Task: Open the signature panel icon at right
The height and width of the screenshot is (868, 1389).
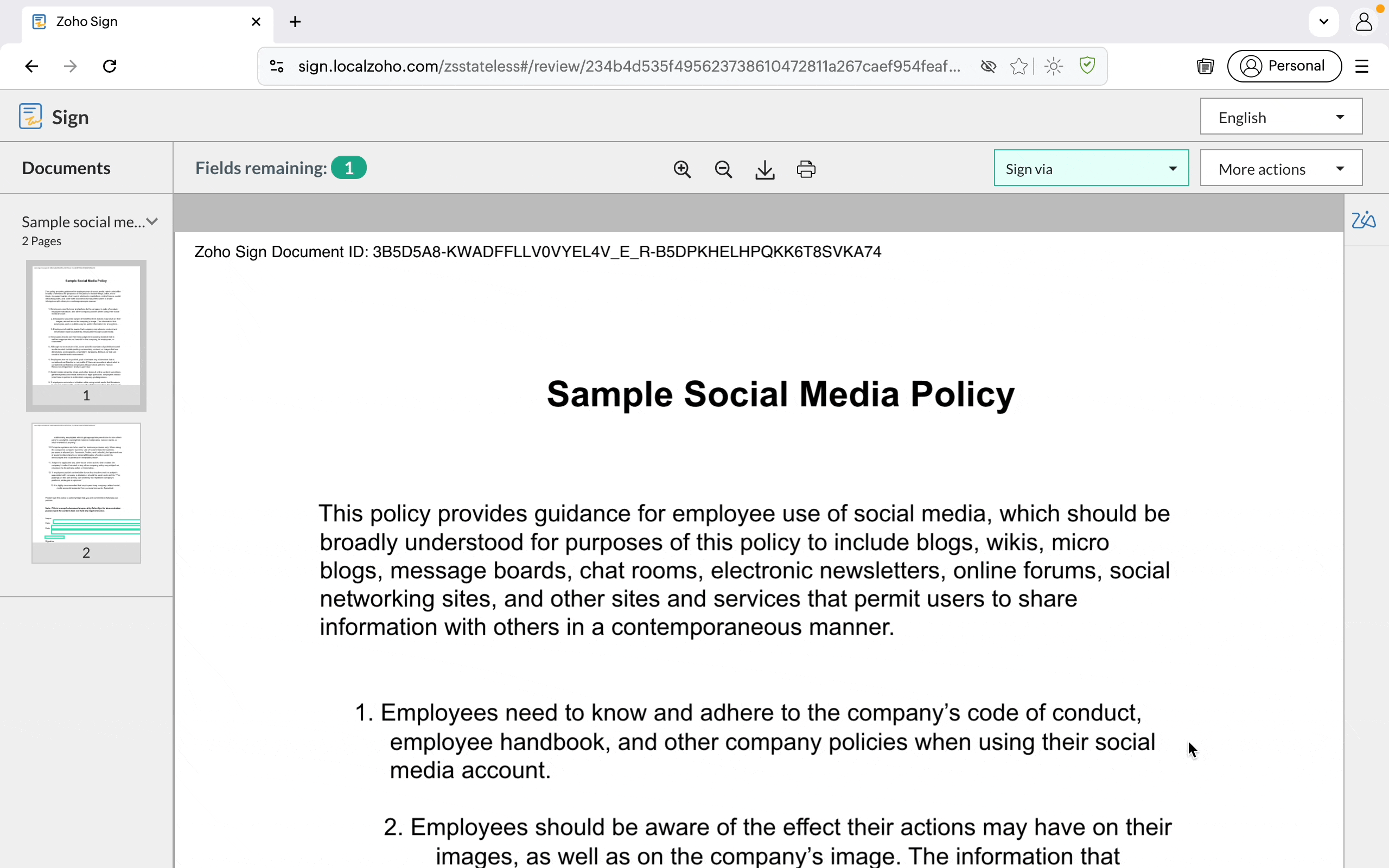Action: pyautogui.click(x=1363, y=220)
